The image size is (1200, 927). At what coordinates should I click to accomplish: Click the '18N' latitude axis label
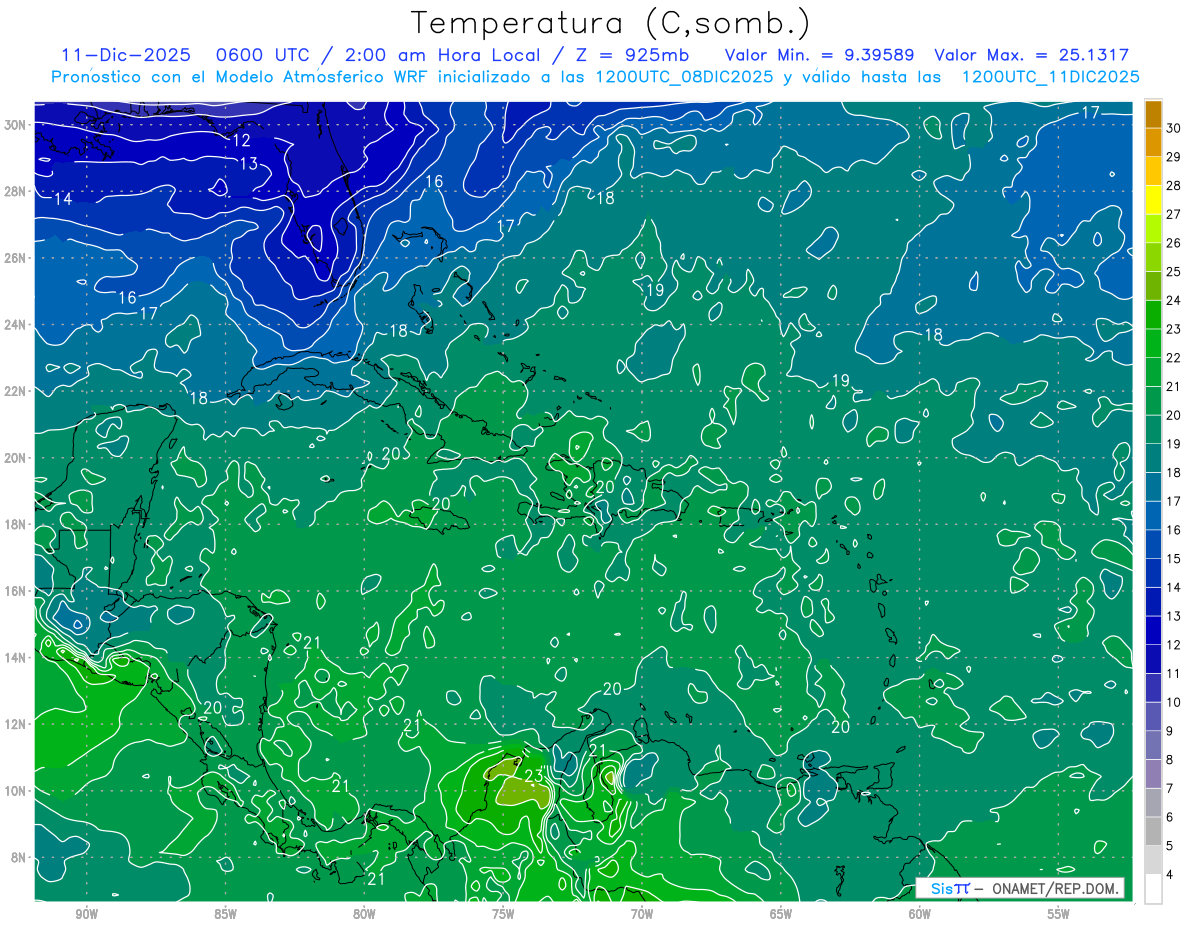pos(16,524)
